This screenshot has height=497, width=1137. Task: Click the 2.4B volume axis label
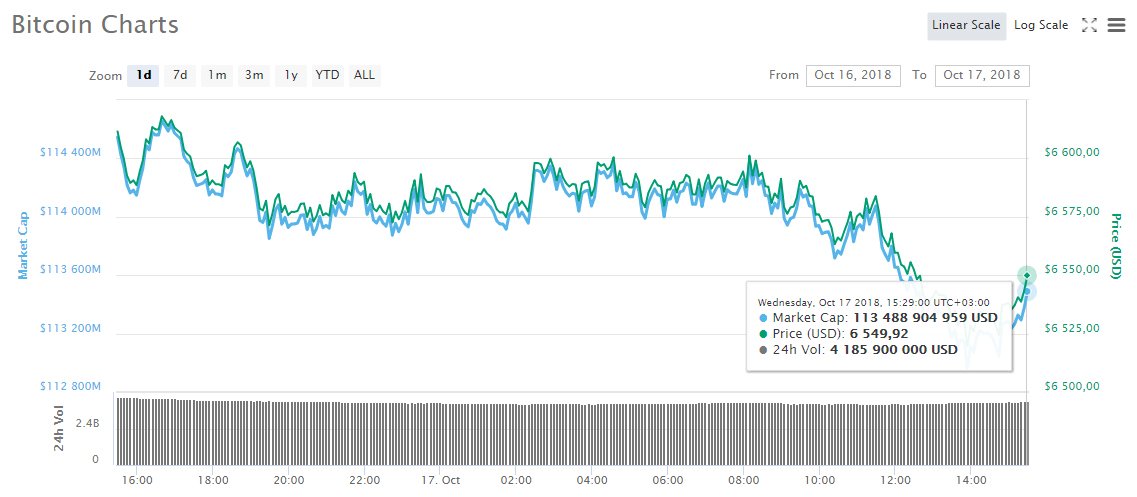tap(87, 421)
